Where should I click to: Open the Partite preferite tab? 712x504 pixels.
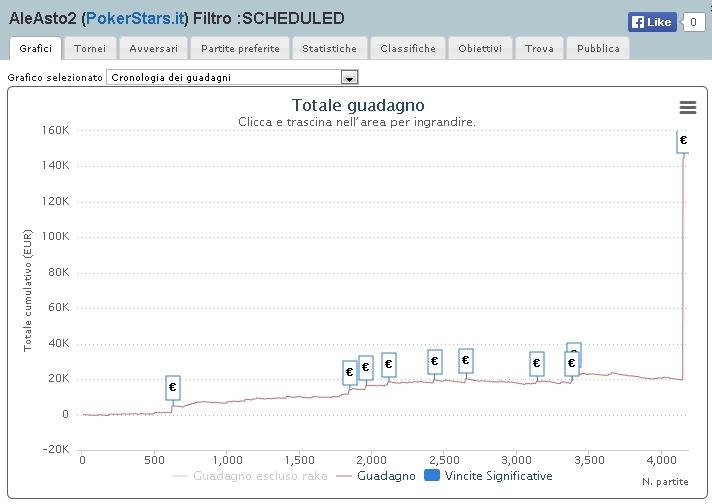pos(240,48)
